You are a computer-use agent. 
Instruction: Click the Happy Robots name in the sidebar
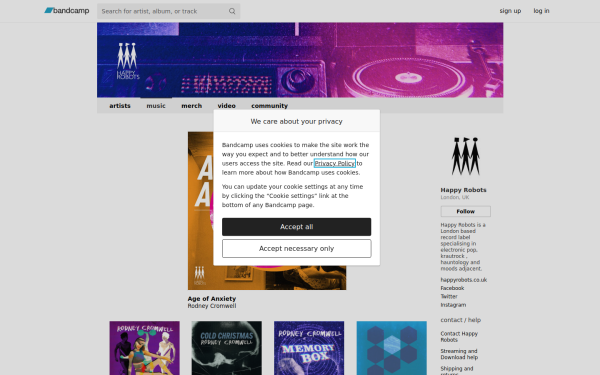pyautogui.click(x=463, y=190)
